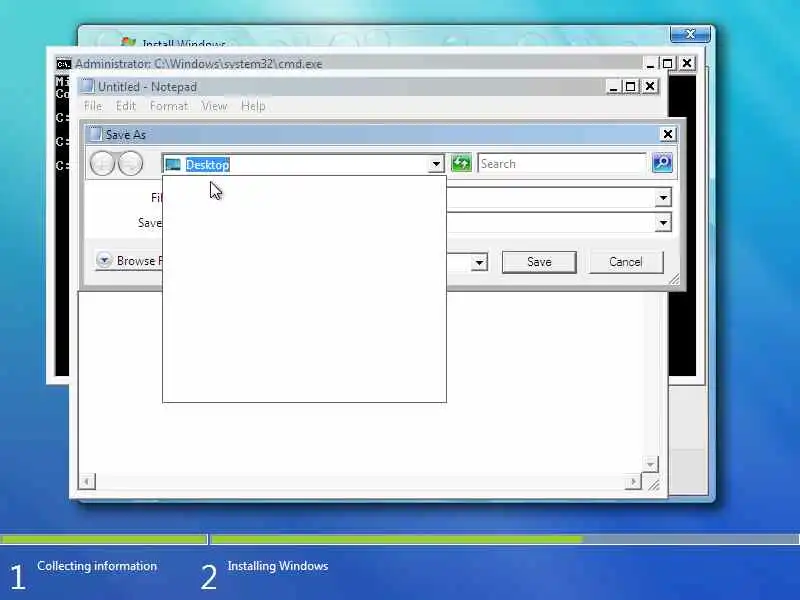800x600 pixels.
Task: Click the Collecting information progress bar
Action: pos(104,539)
